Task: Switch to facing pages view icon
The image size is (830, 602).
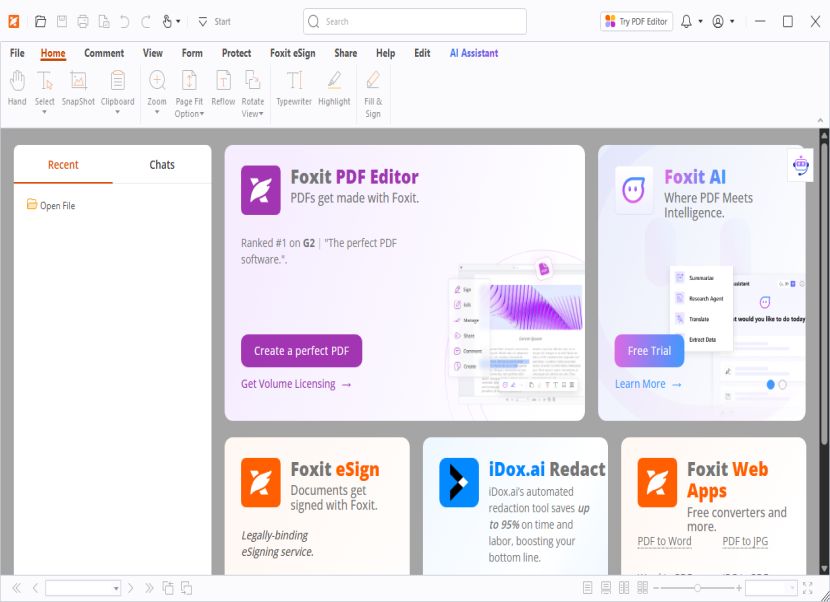Action: [x=624, y=588]
